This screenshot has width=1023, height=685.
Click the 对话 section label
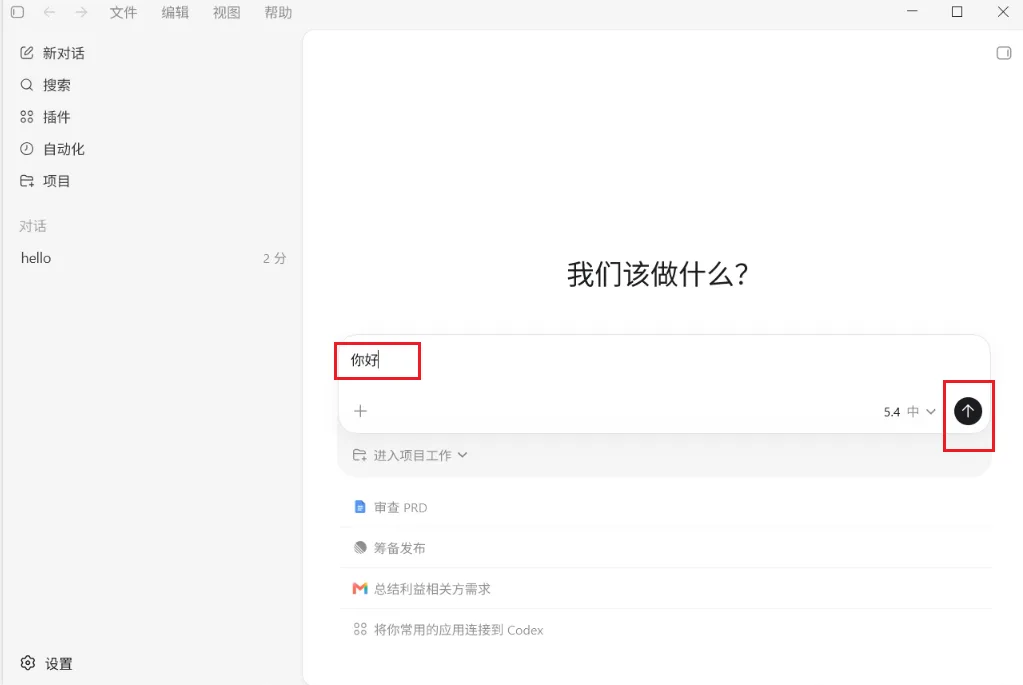[x=33, y=226]
